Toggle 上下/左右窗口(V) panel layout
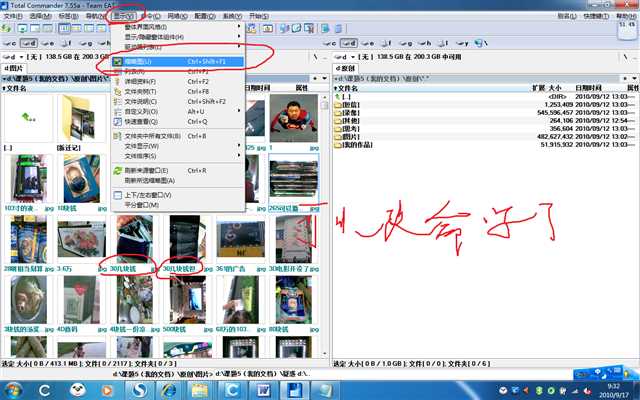This screenshot has height=400, width=640. click(178, 195)
